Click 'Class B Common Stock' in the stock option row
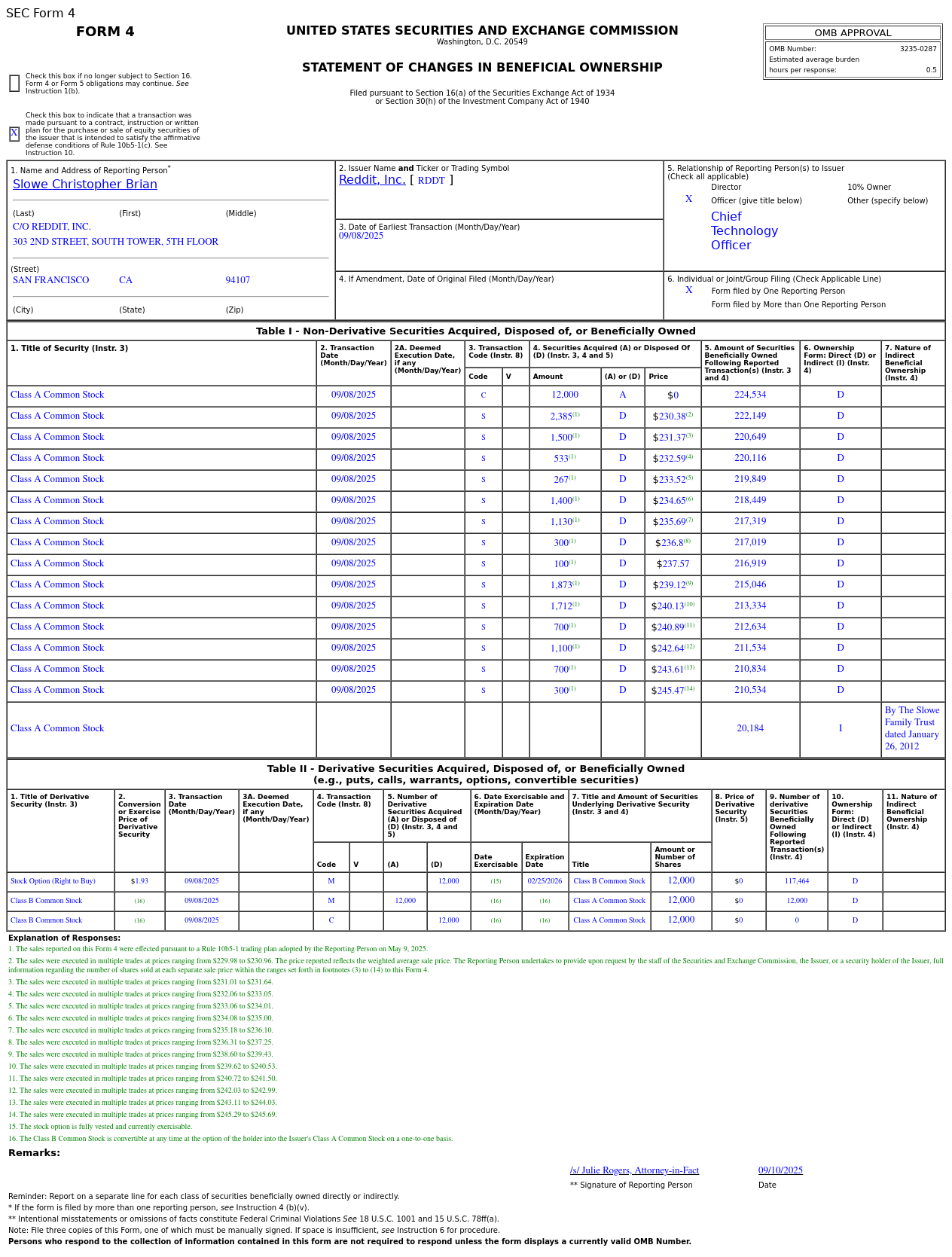 [609, 881]
